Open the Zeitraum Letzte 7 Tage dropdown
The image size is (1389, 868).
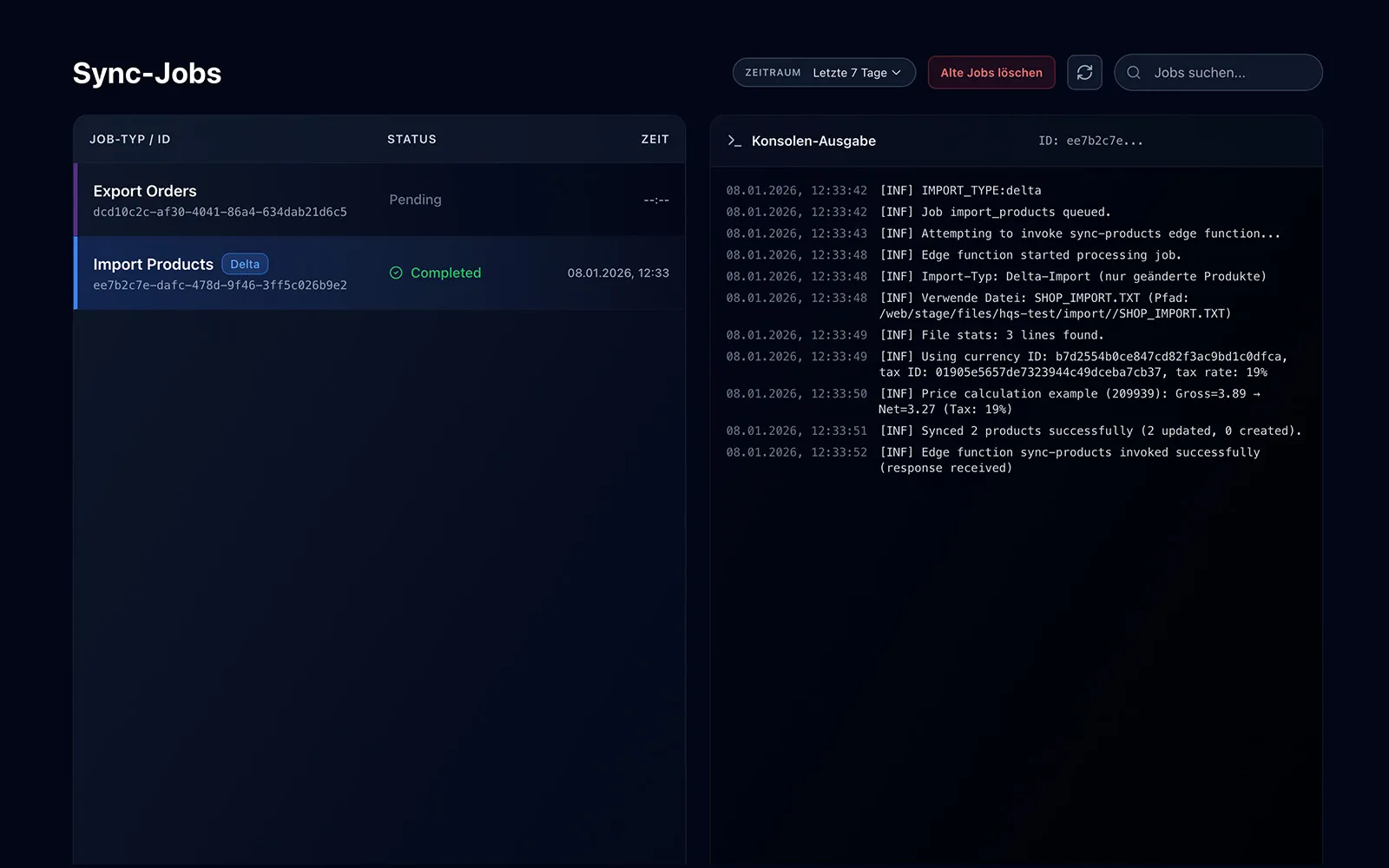coord(824,73)
